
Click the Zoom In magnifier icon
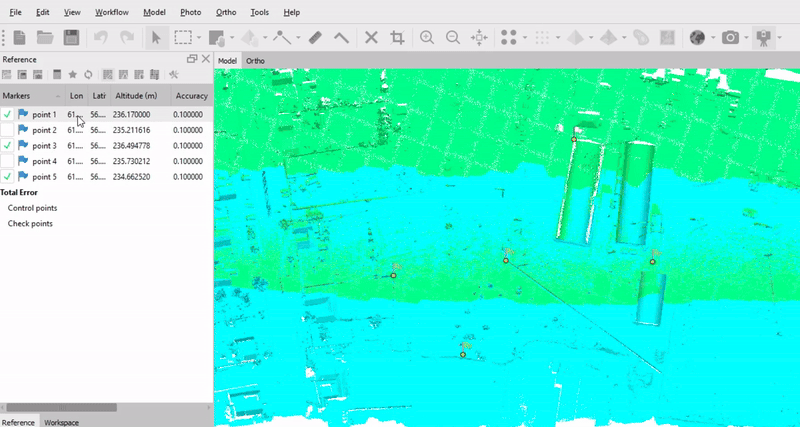(x=427, y=37)
